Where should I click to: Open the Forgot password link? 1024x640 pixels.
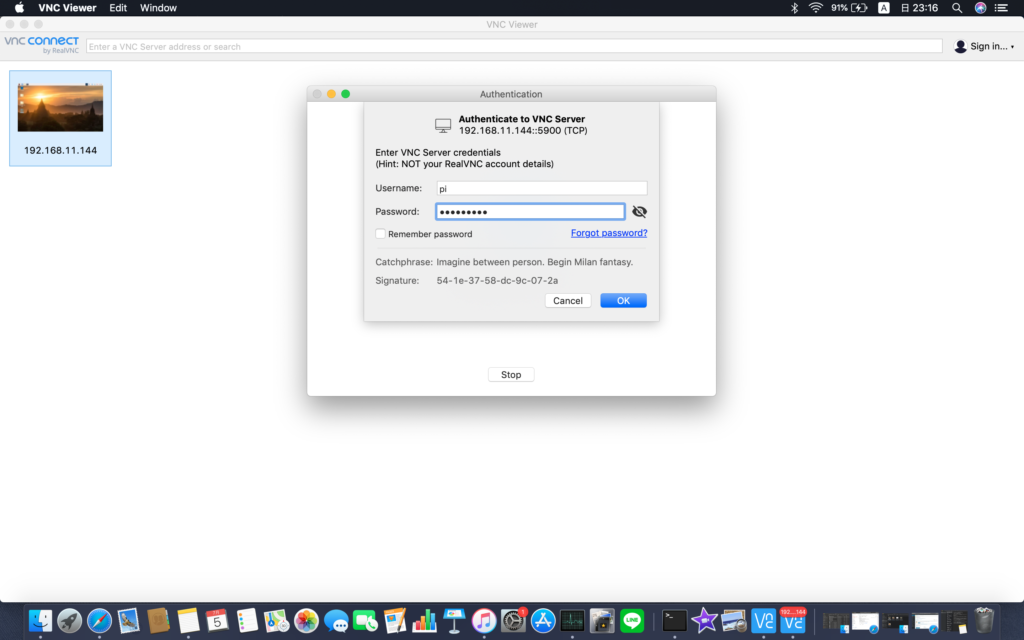pyautogui.click(x=609, y=233)
